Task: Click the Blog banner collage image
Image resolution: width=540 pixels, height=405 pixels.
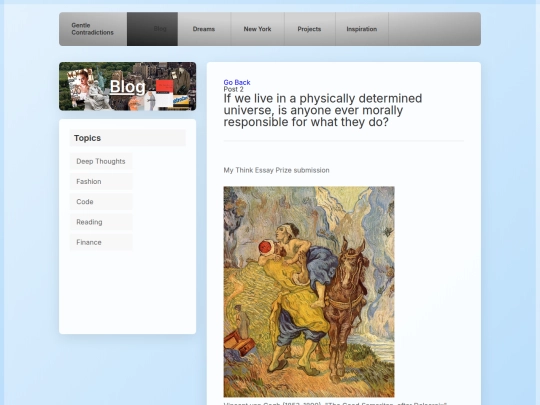Action: point(127,86)
